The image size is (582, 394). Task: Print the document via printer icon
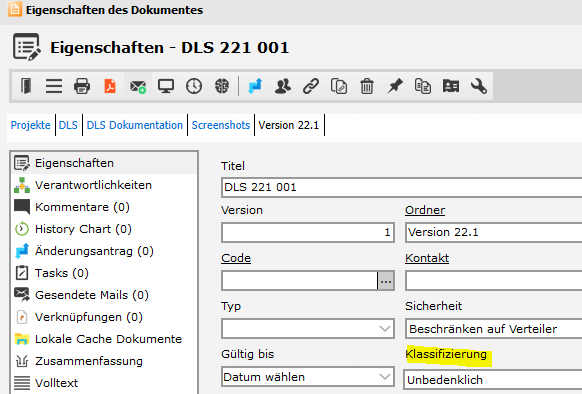coord(82,86)
